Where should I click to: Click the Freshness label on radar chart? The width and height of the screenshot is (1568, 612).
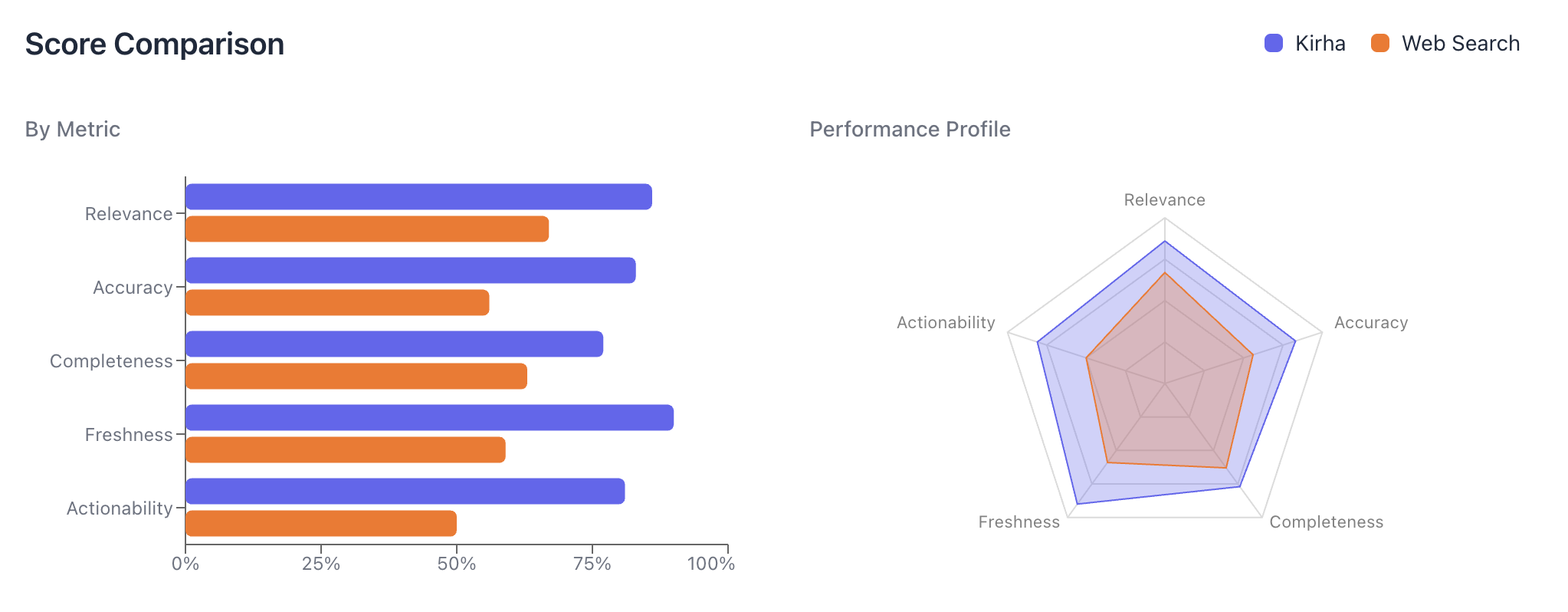[x=1019, y=522]
